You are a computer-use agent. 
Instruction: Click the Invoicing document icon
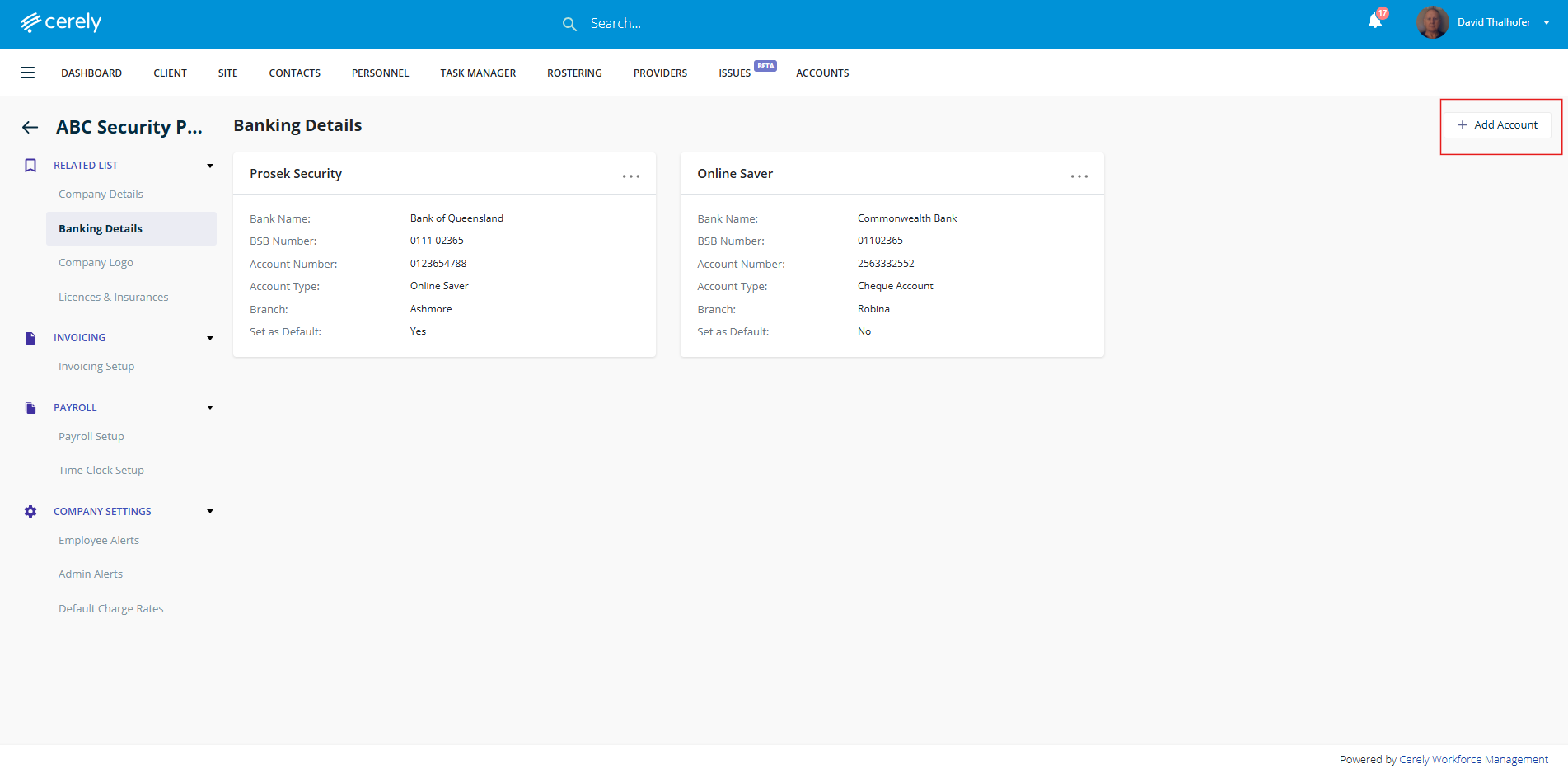click(30, 338)
